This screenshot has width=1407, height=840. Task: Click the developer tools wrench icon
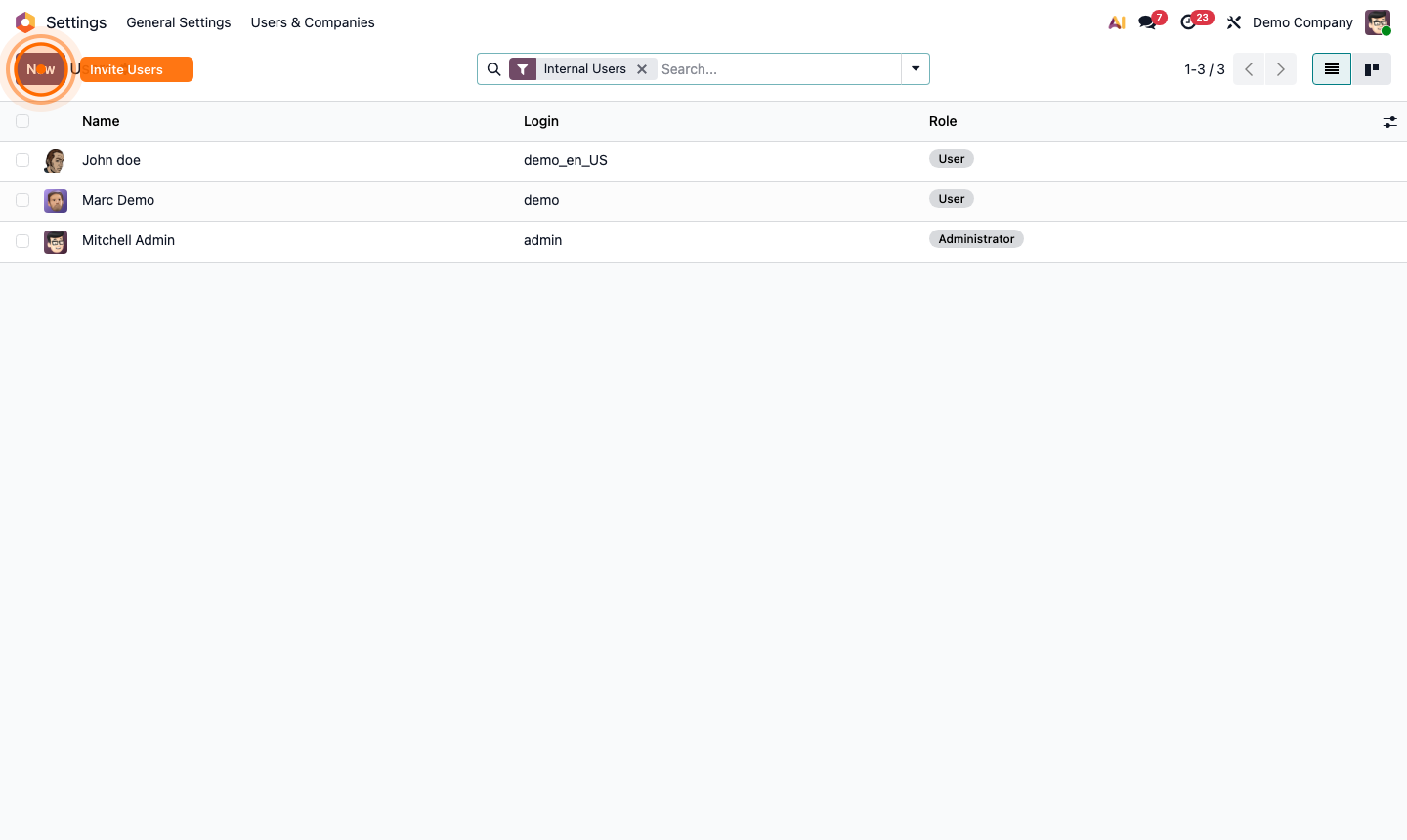(x=1233, y=21)
